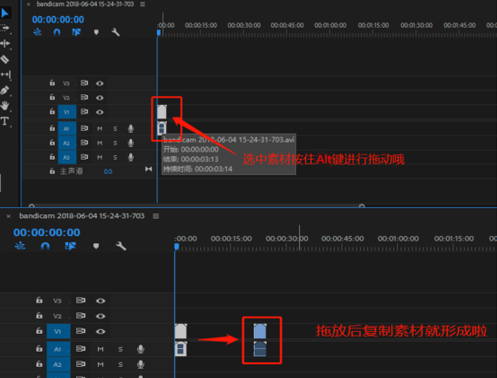This screenshot has height=378, width=497.
Task: Select the Selection arrow tool
Action: [x=5, y=13]
